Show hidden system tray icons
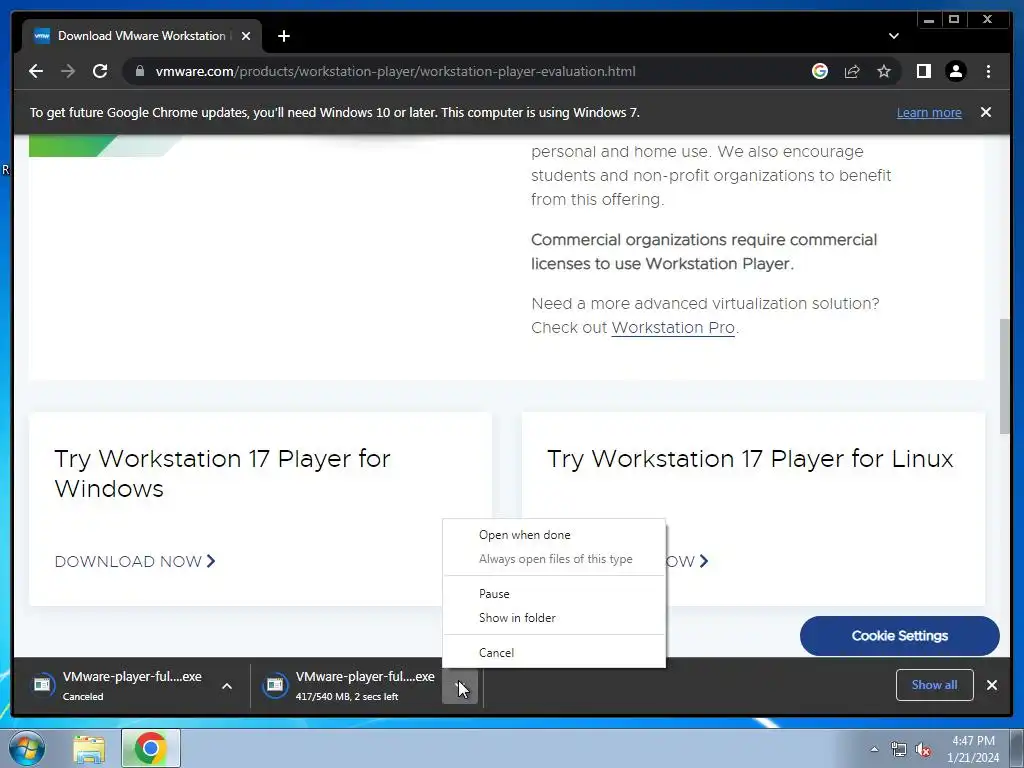The width and height of the screenshot is (1024, 768). point(874,749)
